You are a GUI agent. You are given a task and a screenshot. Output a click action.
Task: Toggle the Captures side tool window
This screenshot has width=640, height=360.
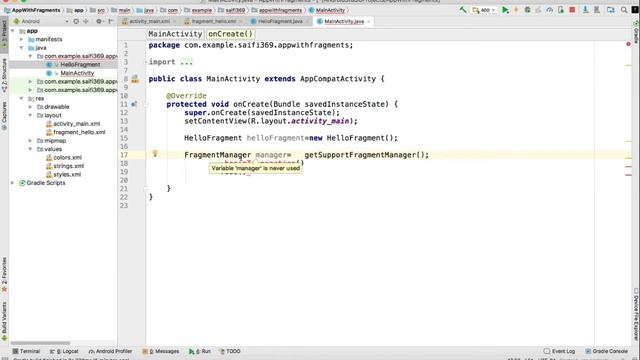click(x=4, y=116)
